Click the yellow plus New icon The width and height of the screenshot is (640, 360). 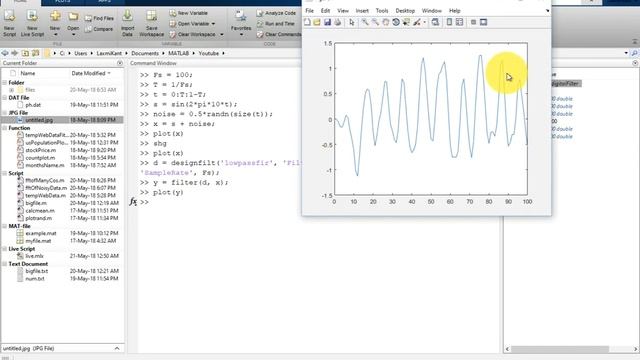coord(55,16)
